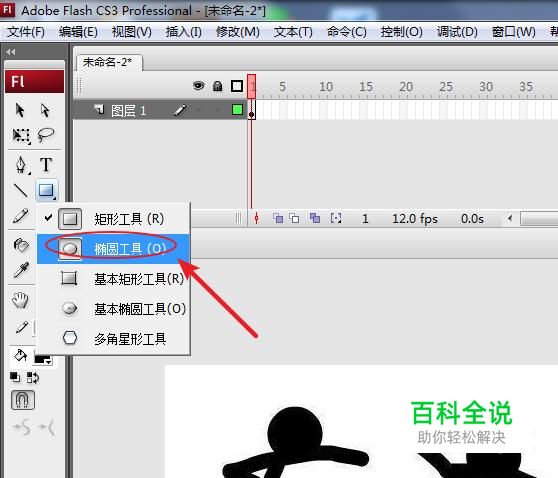
Task: Choose 椭圆工具 (O) from flyout
Action: coord(114,249)
